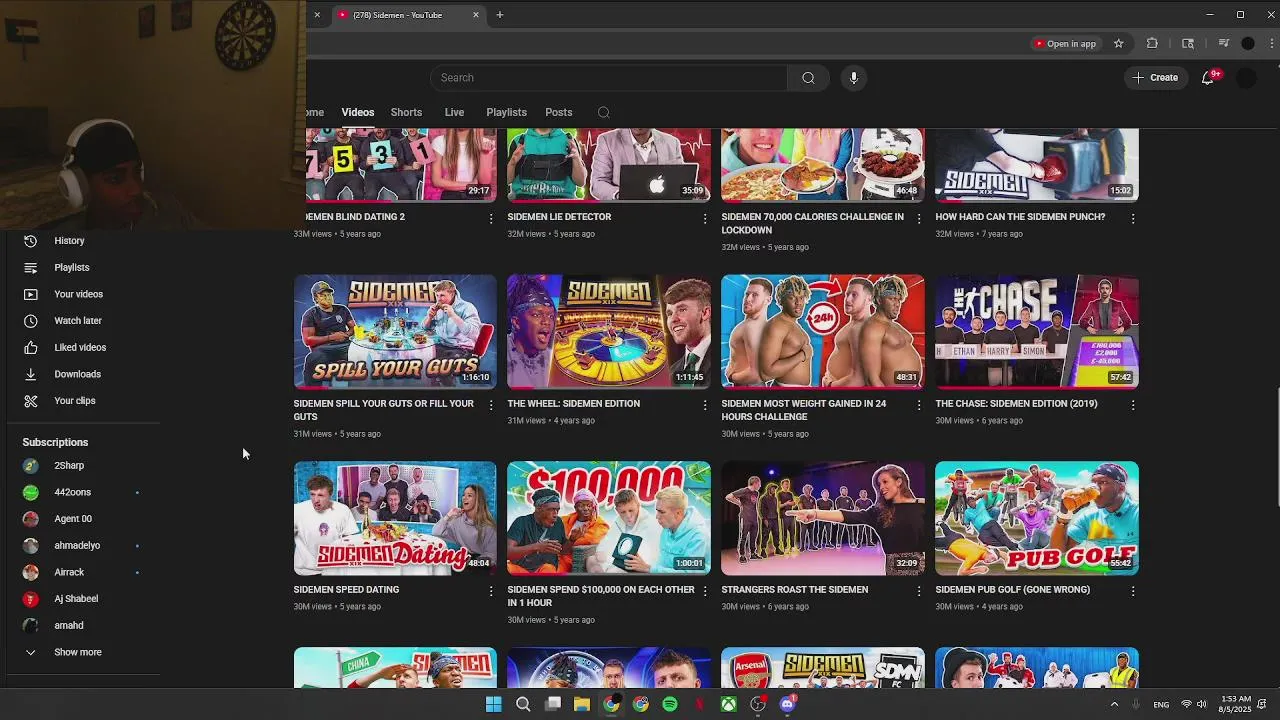The image size is (1280, 720).
Task: Open Sidemen Lie Detector title link
Action: click(x=559, y=217)
